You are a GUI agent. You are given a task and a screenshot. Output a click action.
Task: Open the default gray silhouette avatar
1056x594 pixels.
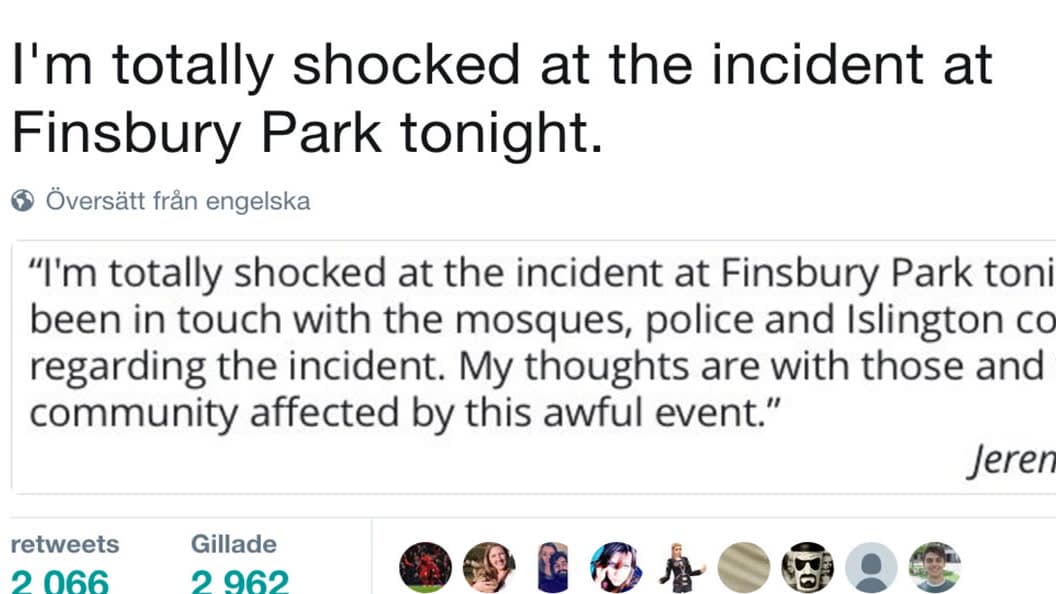tap(871, 568)
